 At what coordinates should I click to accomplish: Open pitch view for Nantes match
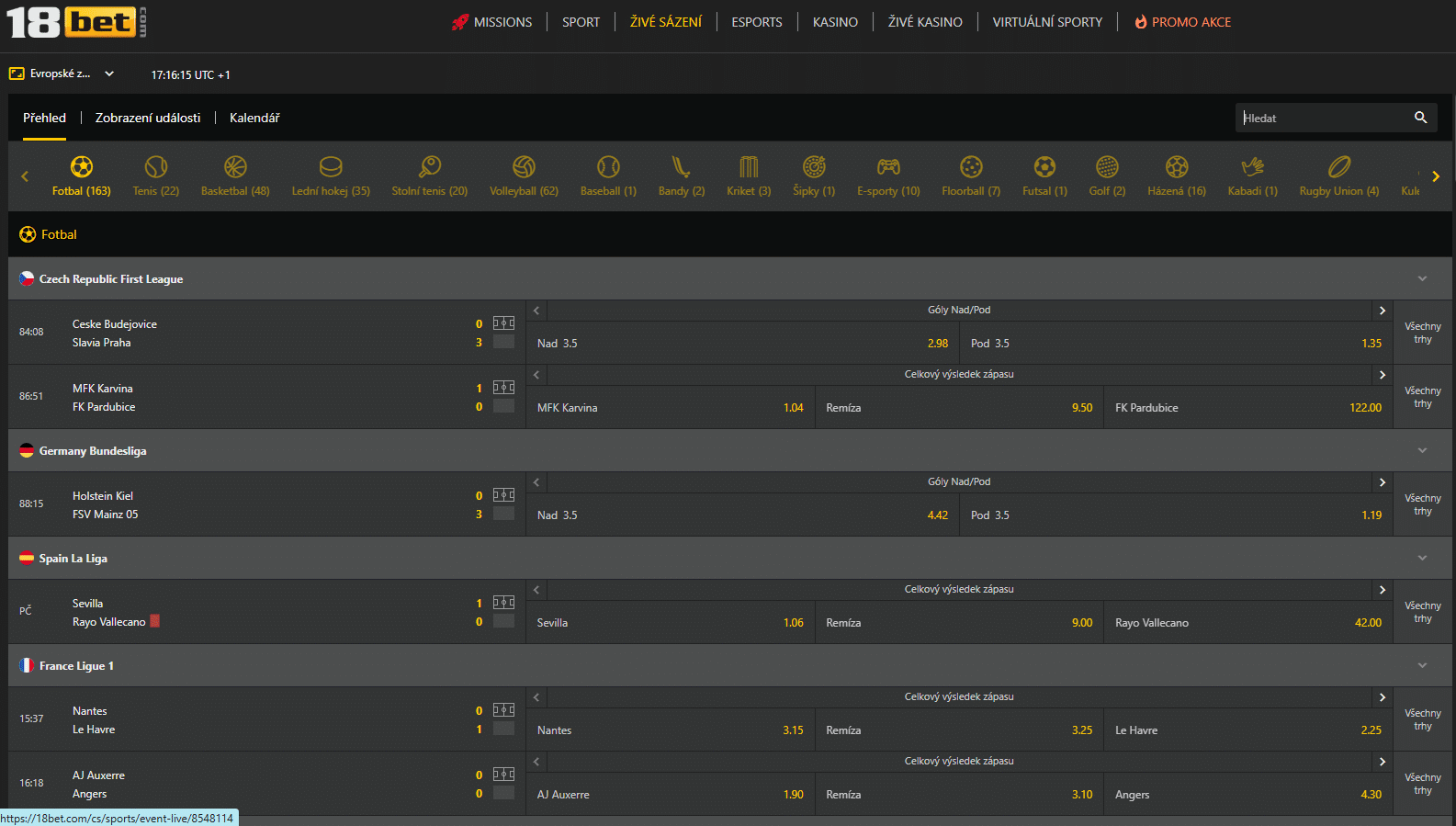click(x=503, y=710)
